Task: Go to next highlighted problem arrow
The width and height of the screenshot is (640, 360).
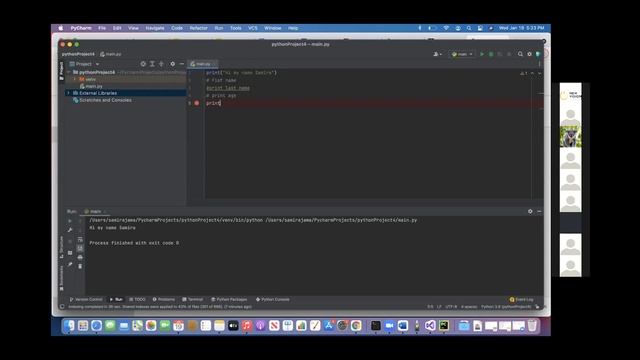Action: tap(540, 73)
